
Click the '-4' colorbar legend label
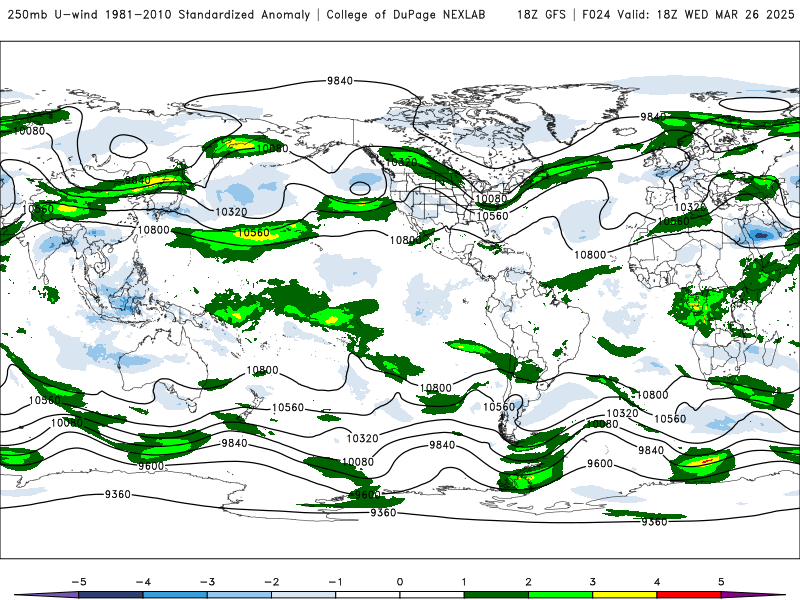[143, 582]
